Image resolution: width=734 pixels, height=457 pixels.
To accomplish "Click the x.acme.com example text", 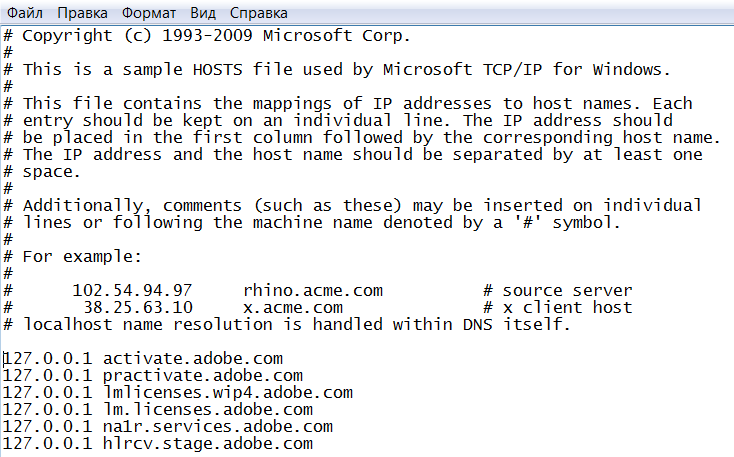I will click(293, 308).
